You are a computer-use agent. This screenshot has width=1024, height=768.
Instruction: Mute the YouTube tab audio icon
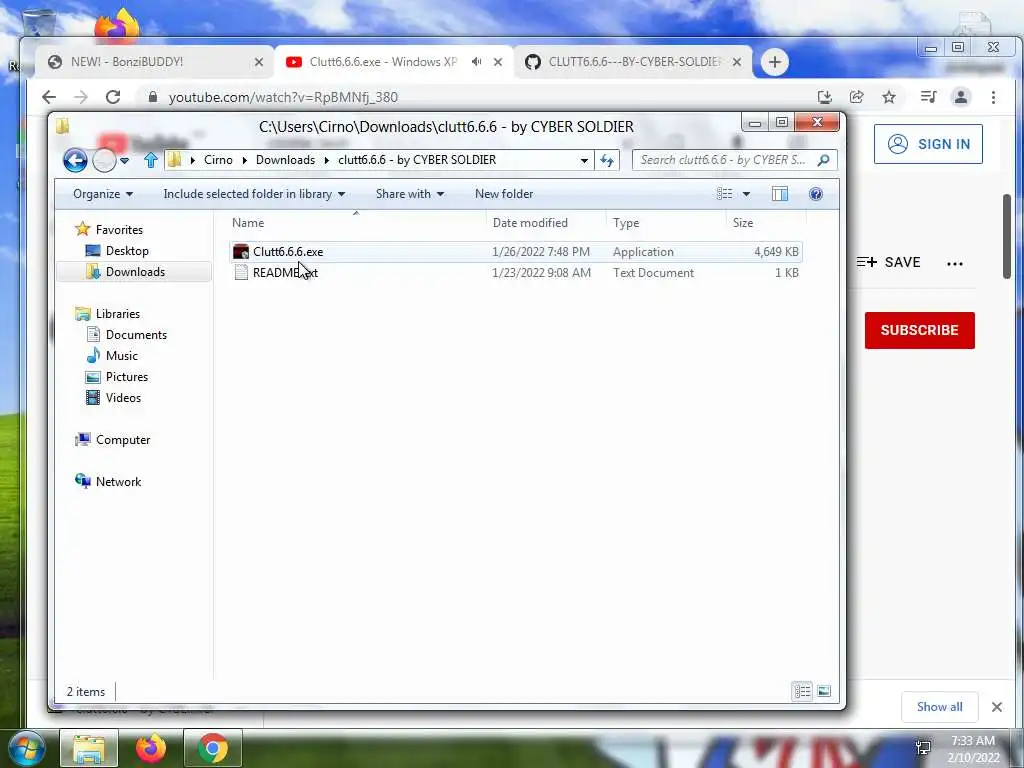477,62
